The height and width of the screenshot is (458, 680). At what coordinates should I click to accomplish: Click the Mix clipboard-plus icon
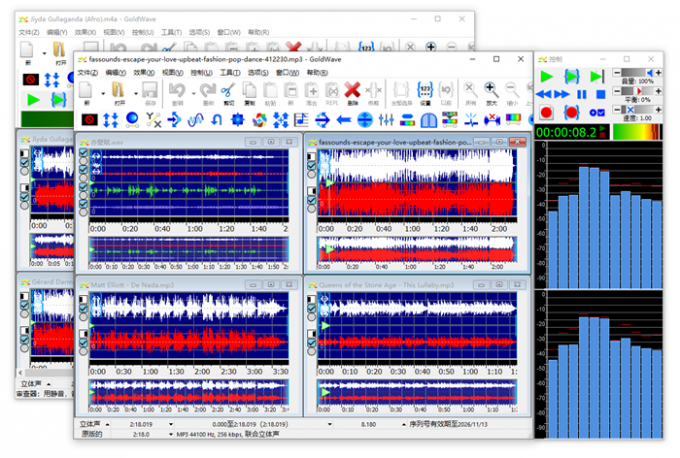[311, 90]
